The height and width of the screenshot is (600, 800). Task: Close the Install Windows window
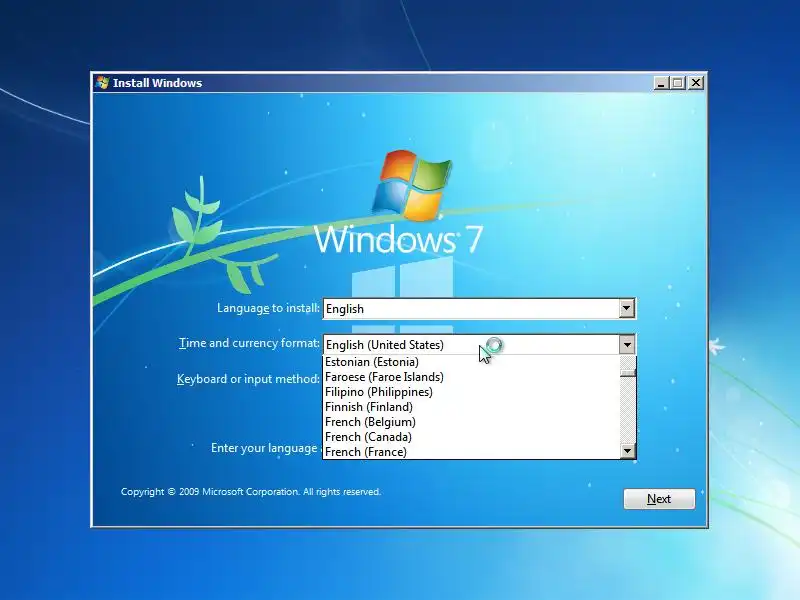pyautogui.click(x=695, y=83)
